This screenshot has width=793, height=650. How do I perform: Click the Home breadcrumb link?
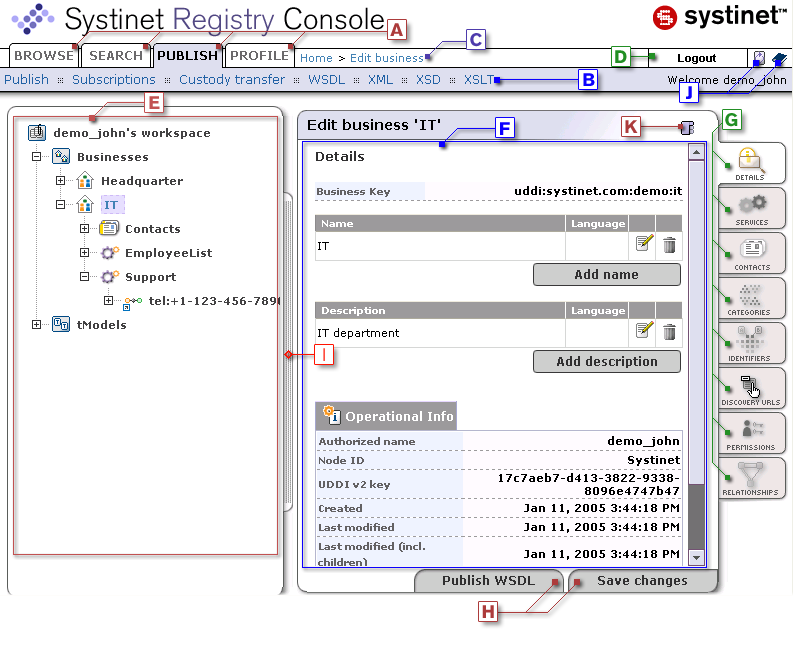[x=316, y=58]
